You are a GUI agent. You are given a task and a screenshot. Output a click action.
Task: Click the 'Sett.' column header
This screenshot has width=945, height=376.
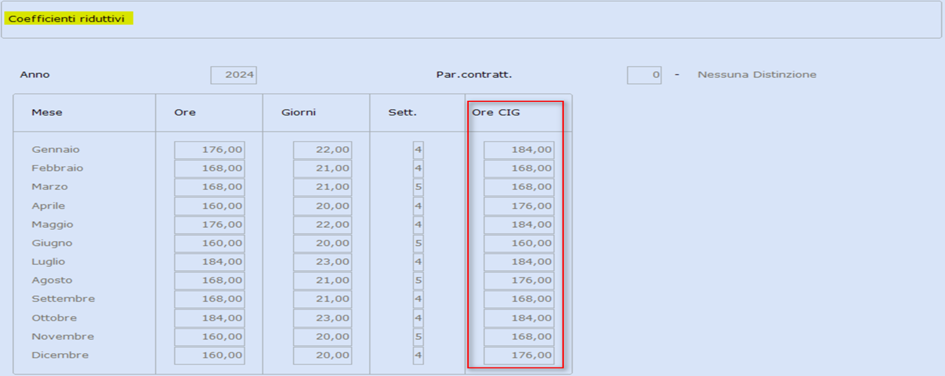pyautogui.click(x=403, y=113)
